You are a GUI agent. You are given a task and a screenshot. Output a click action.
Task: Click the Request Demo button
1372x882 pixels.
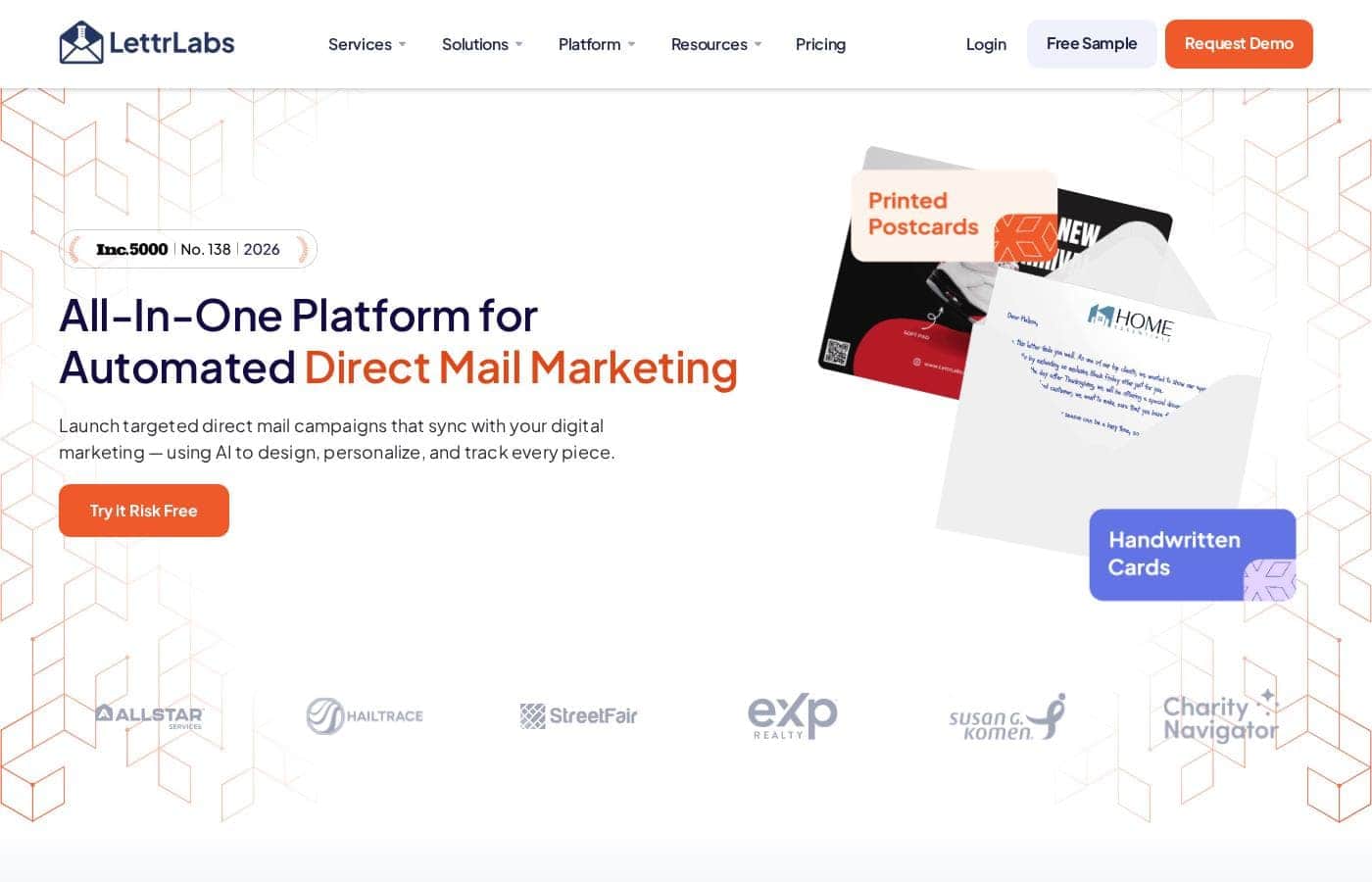[x=1239, y=44]
